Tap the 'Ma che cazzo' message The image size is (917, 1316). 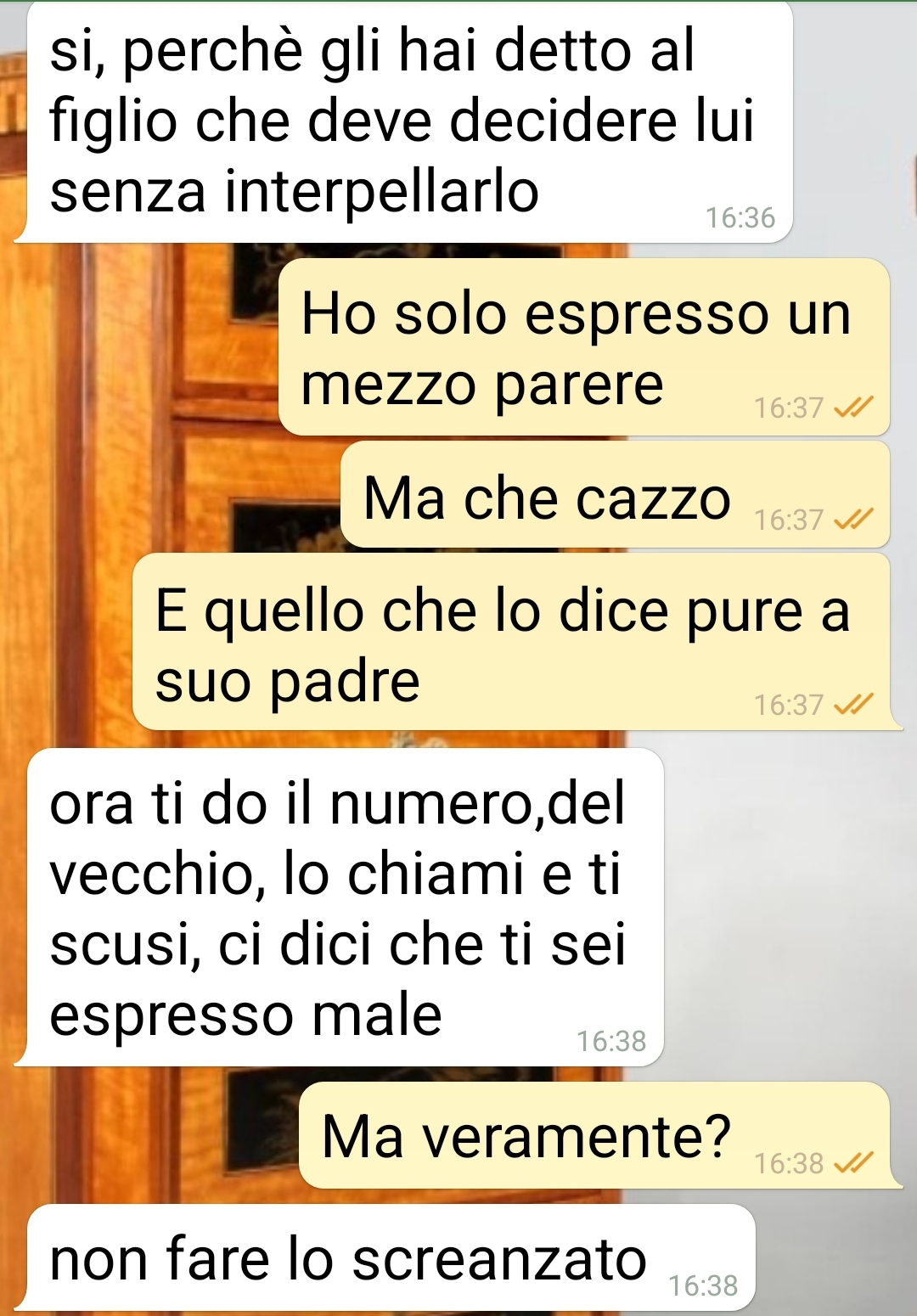click(615, 494)
